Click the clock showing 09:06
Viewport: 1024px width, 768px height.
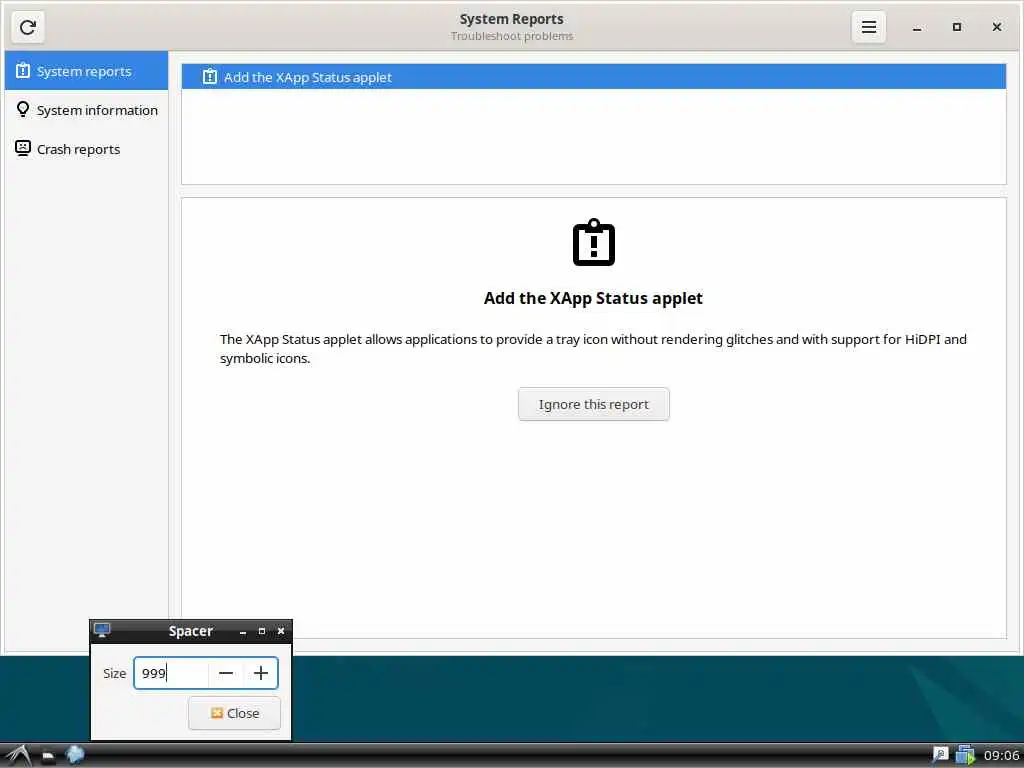click(x=1001, y=756)
